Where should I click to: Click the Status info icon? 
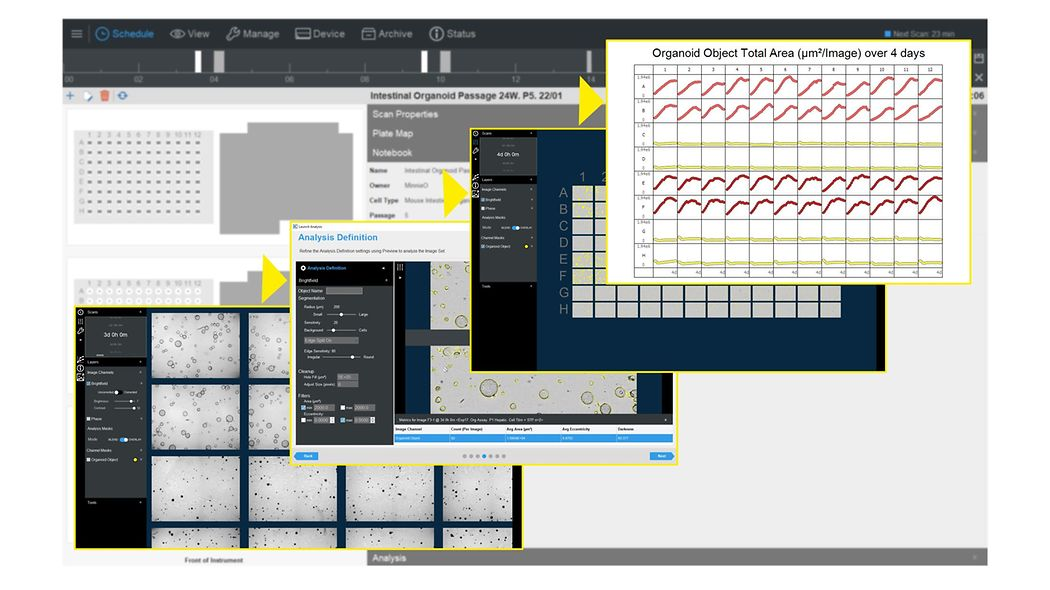point(435,34)
